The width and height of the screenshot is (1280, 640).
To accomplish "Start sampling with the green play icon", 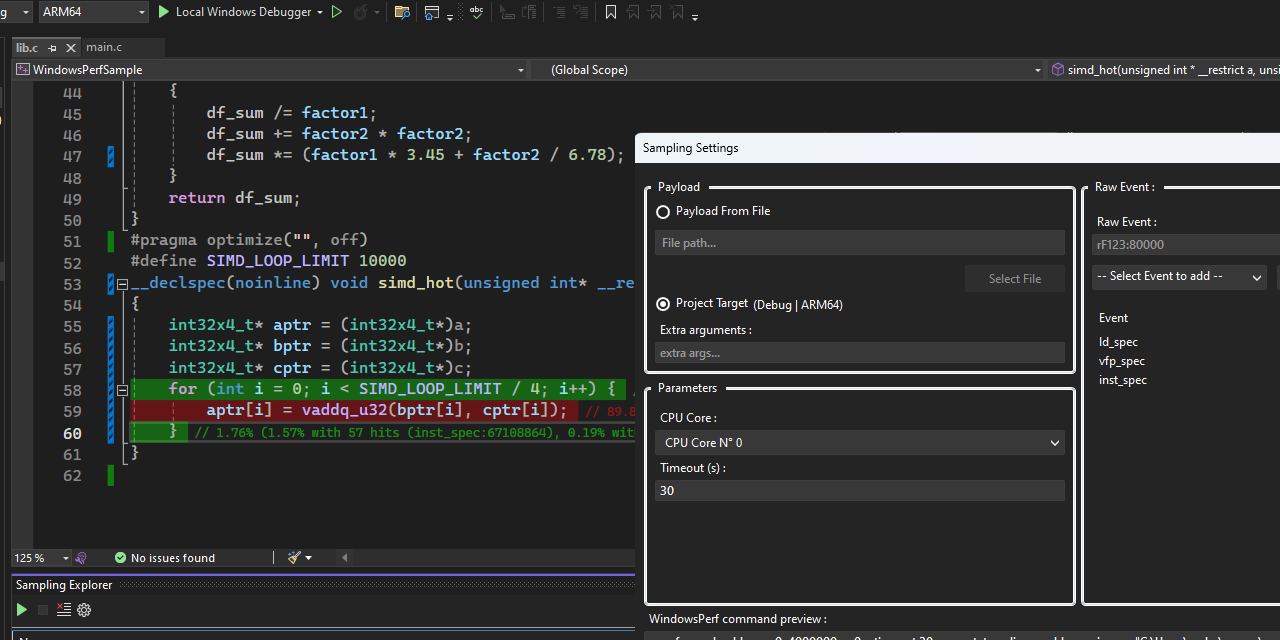I will [x=22, y=610].
